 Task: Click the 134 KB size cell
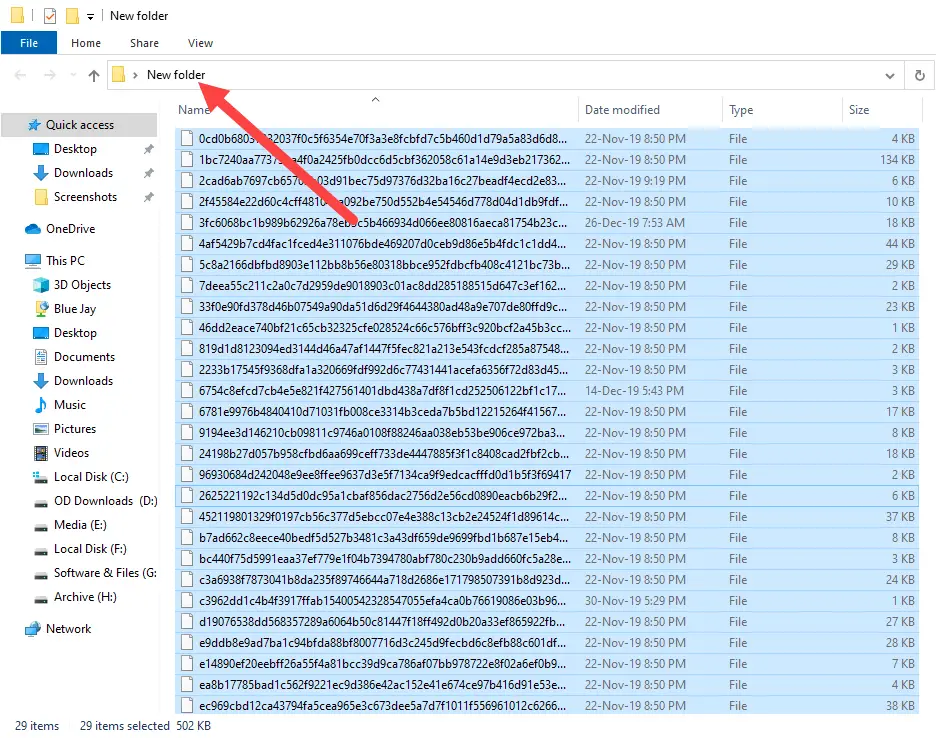click(897, 159)
